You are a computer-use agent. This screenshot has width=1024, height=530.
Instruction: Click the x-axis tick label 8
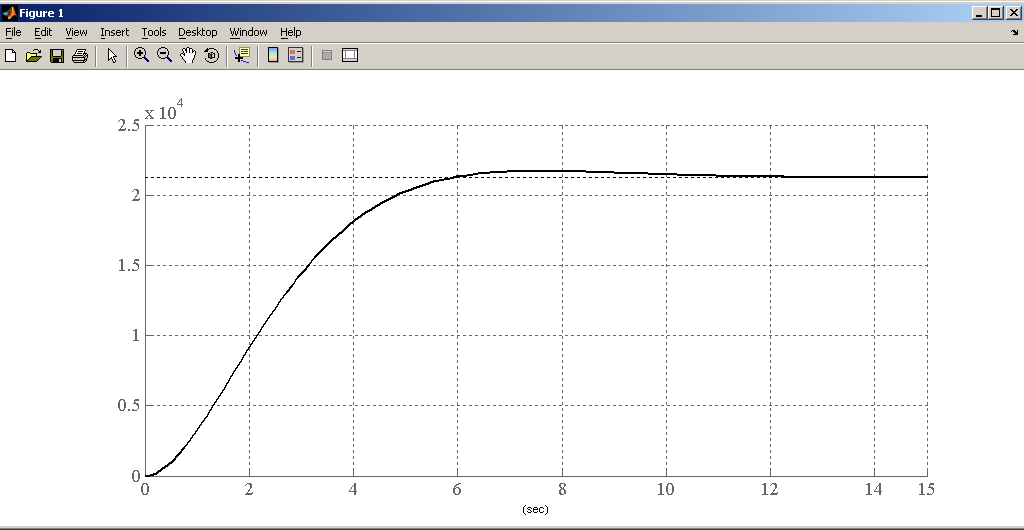coord(562,490)
